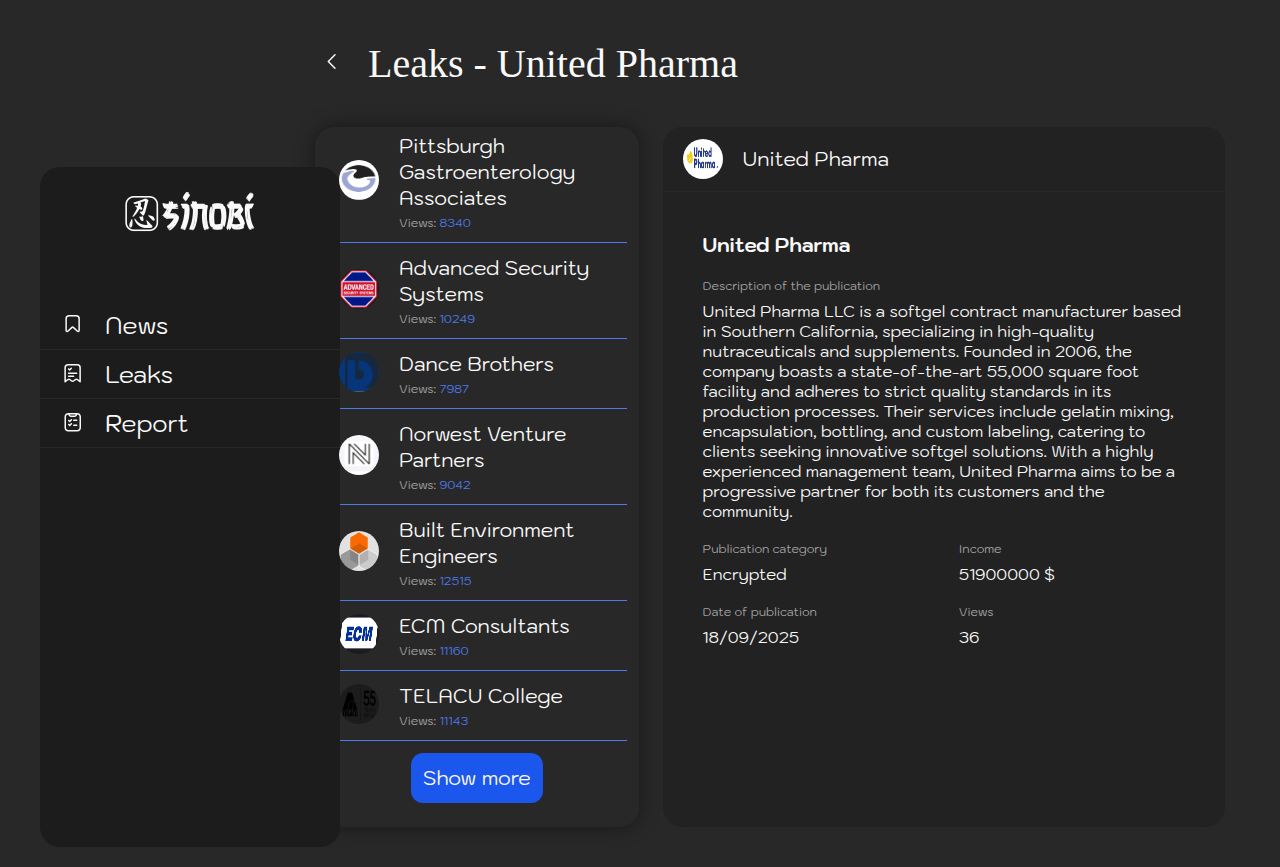This screenshot has height=867, width=1280.
Task: Click the News bookmark icon
Action: click(72, 324)
